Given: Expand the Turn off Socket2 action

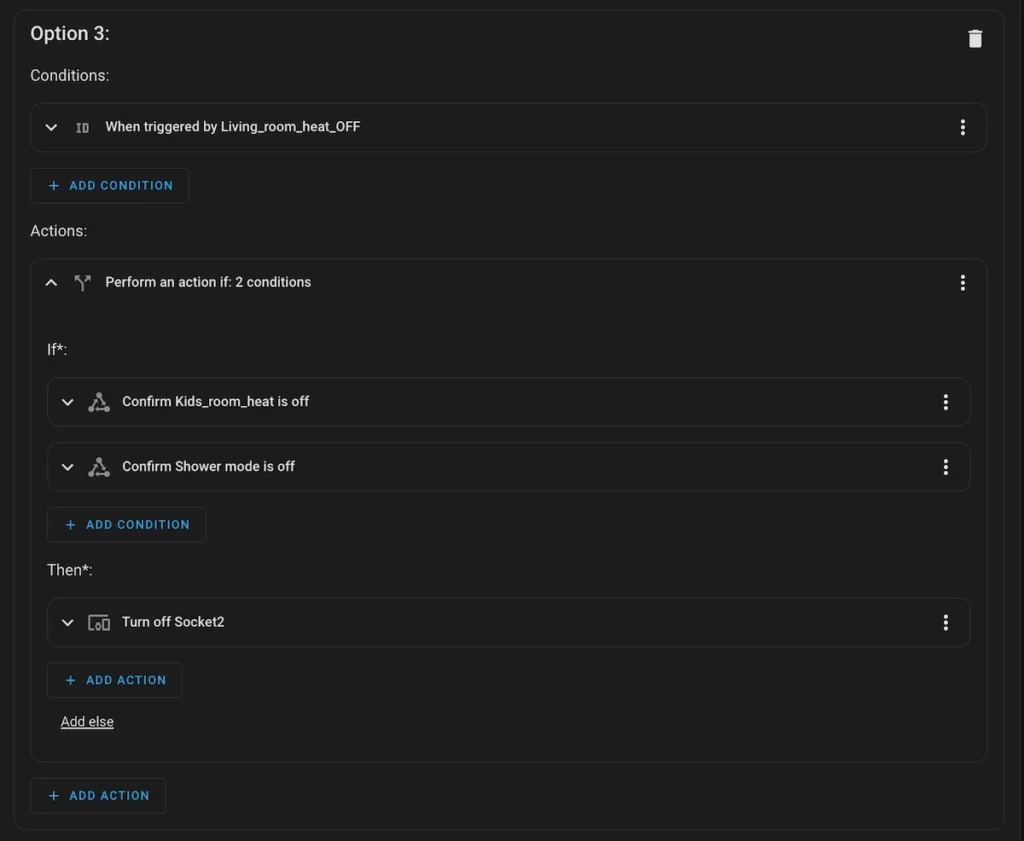Looking at the screenshot, I should (68, 622).
